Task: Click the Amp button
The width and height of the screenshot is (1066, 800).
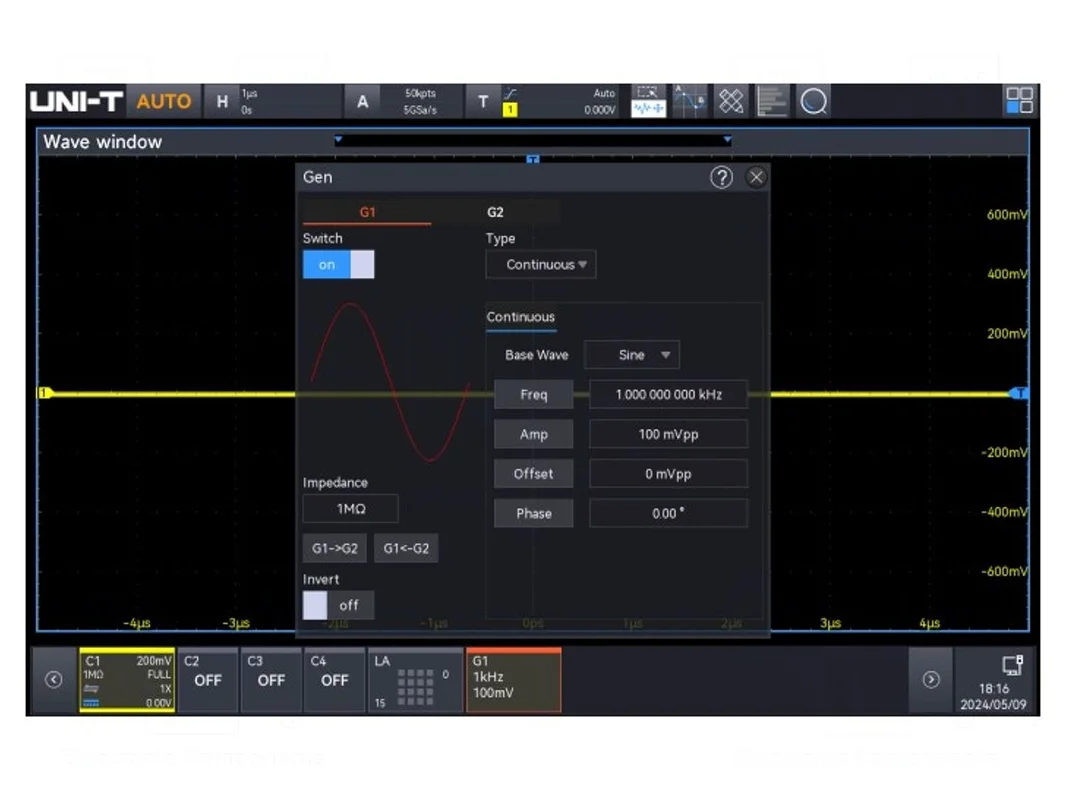Action: point(534,434)
